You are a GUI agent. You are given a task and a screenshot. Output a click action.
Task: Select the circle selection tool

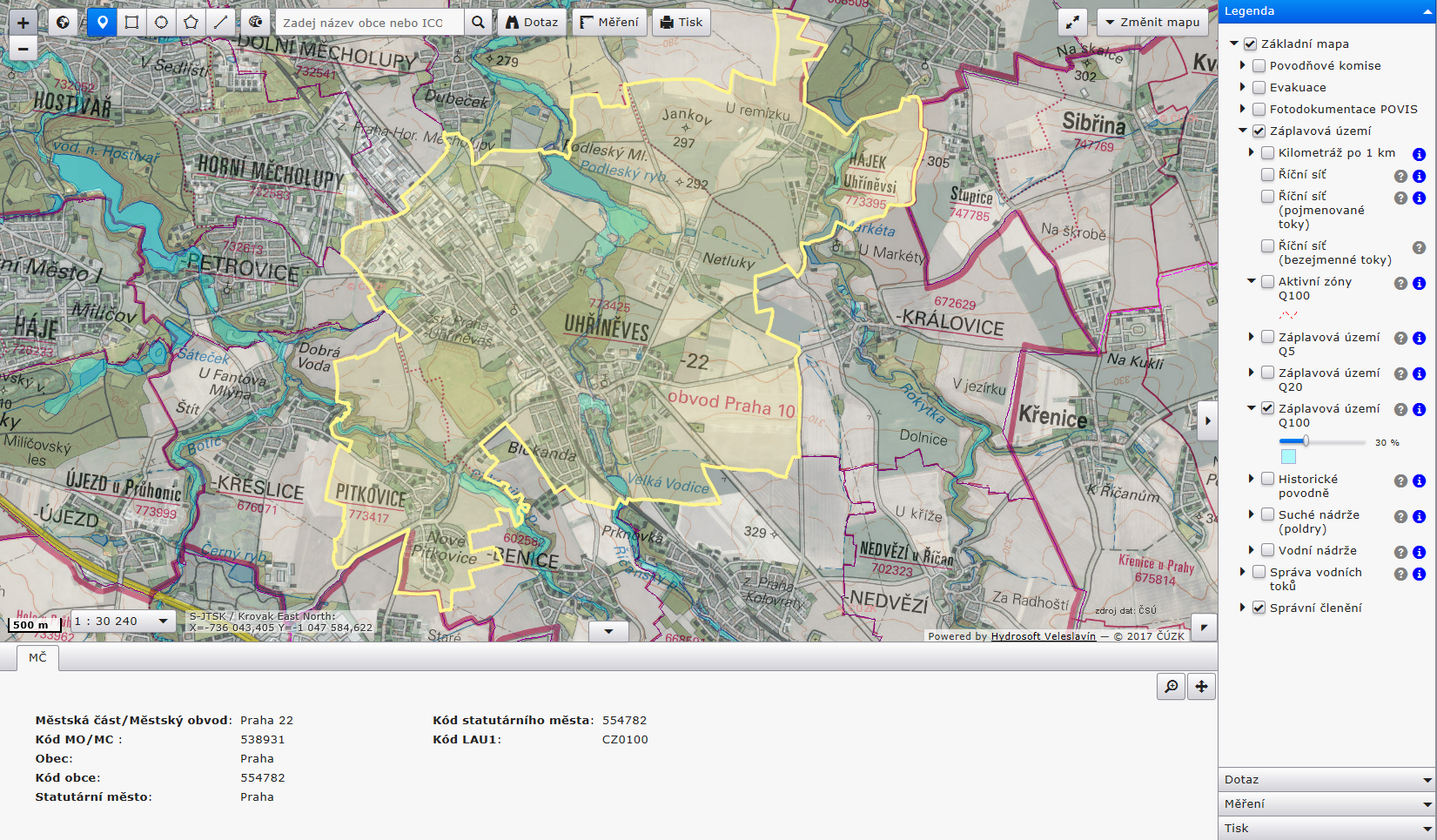[162, 23]
